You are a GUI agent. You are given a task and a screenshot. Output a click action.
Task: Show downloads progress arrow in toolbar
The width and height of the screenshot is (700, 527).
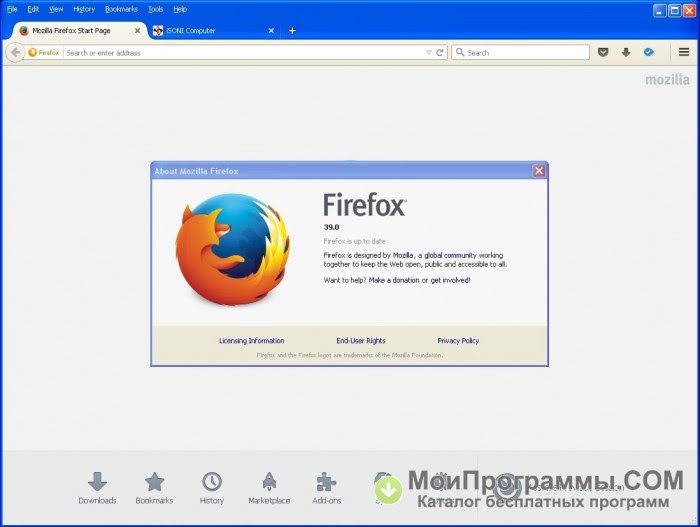(x=626, y=52)
